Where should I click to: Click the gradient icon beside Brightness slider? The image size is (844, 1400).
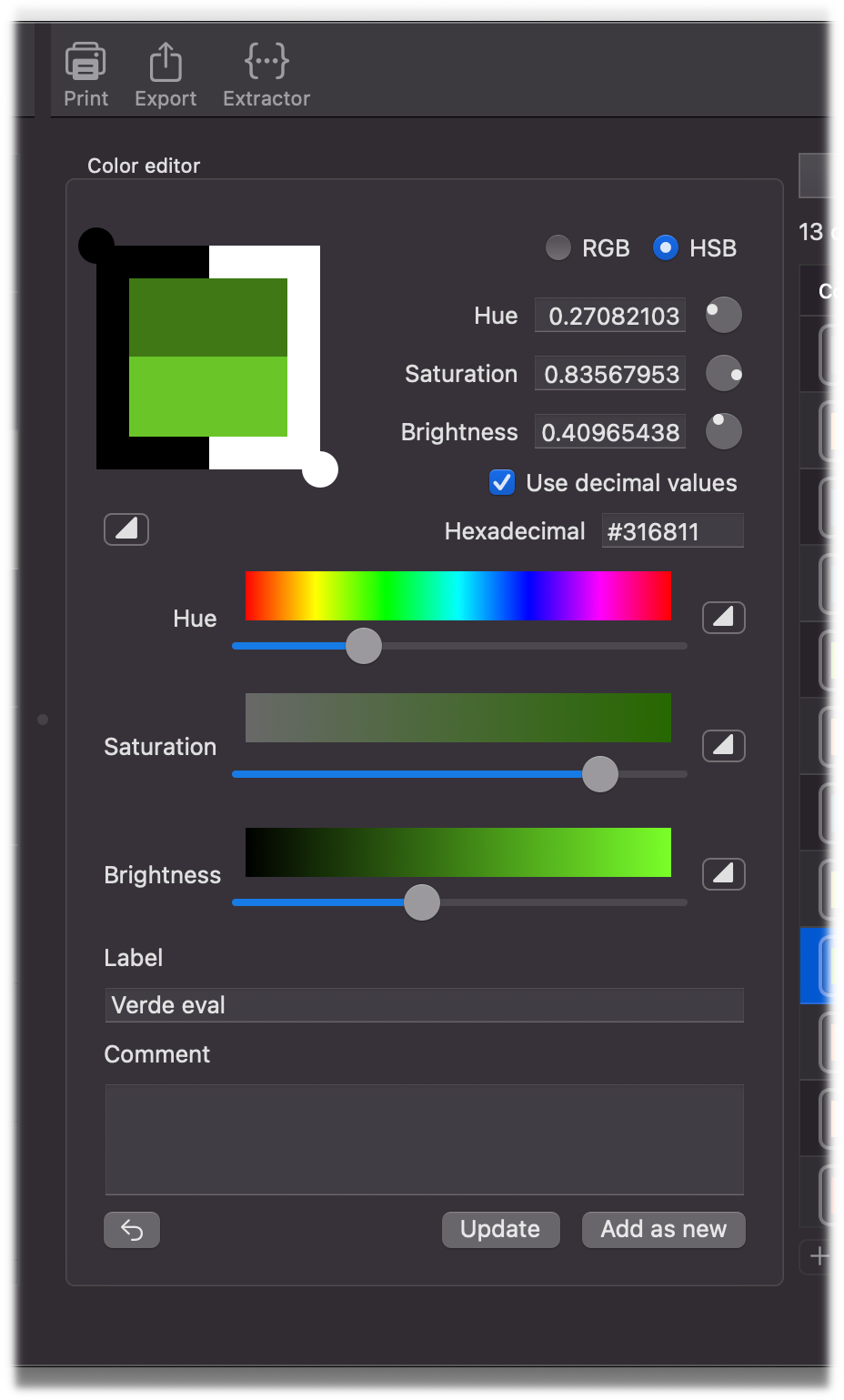(723, 874)
